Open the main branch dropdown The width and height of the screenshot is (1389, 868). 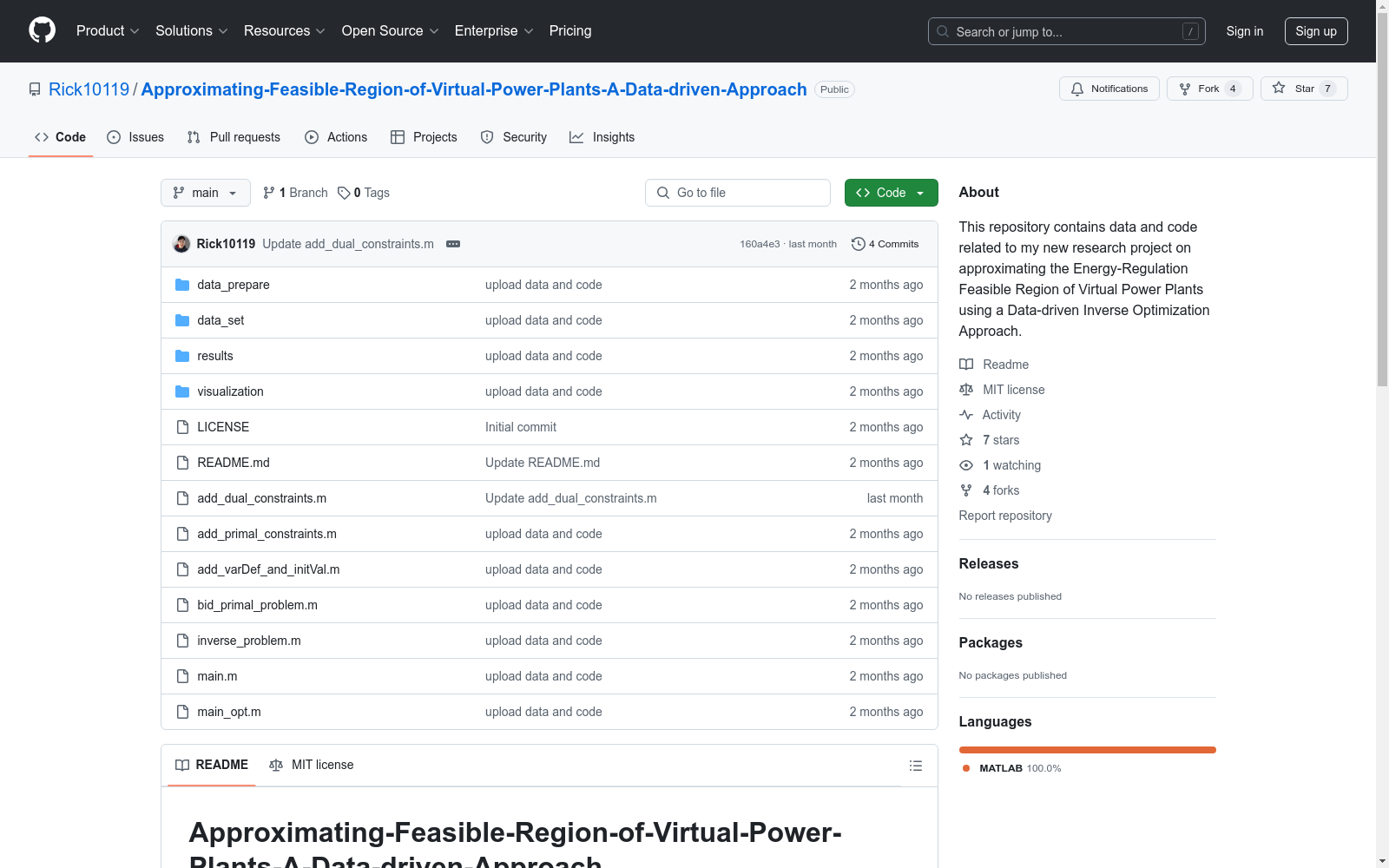[206, 193]
